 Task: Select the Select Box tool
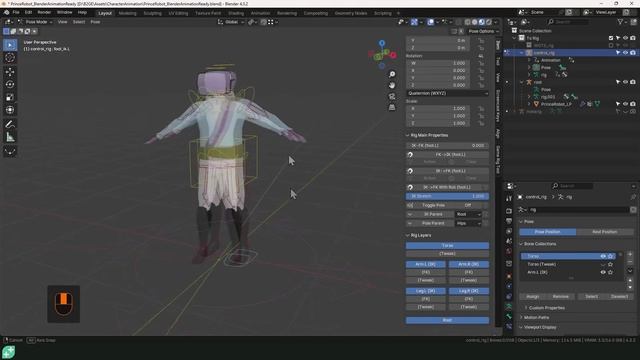tap(10, 45)
